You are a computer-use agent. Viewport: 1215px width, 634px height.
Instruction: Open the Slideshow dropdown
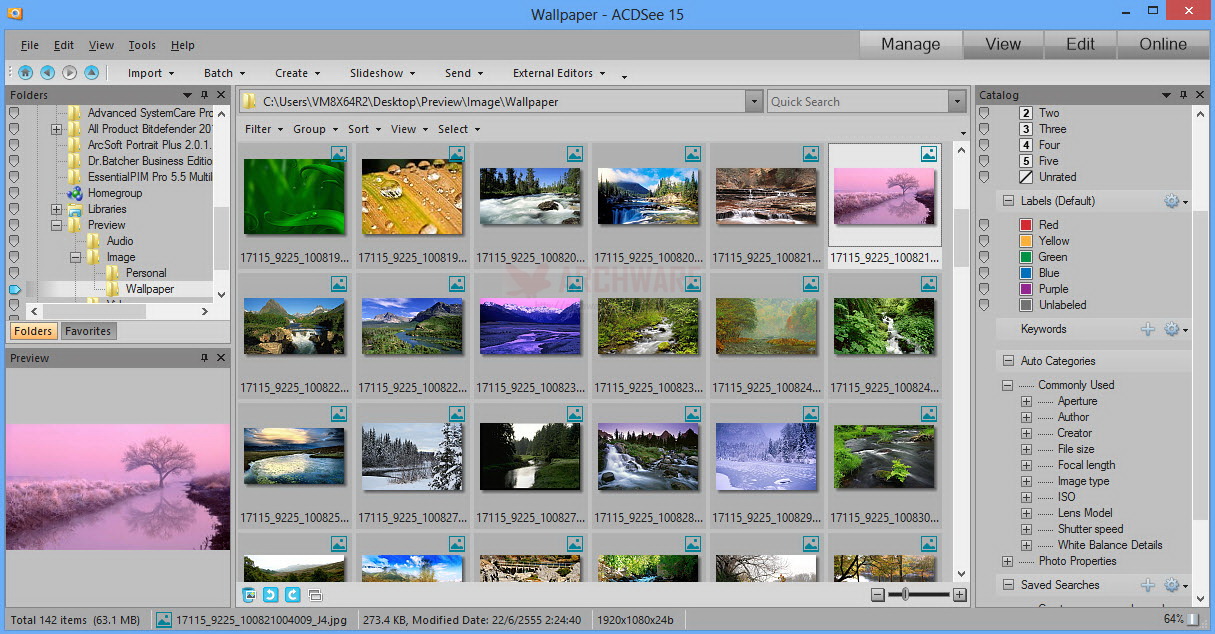click(x=382, y=73)
